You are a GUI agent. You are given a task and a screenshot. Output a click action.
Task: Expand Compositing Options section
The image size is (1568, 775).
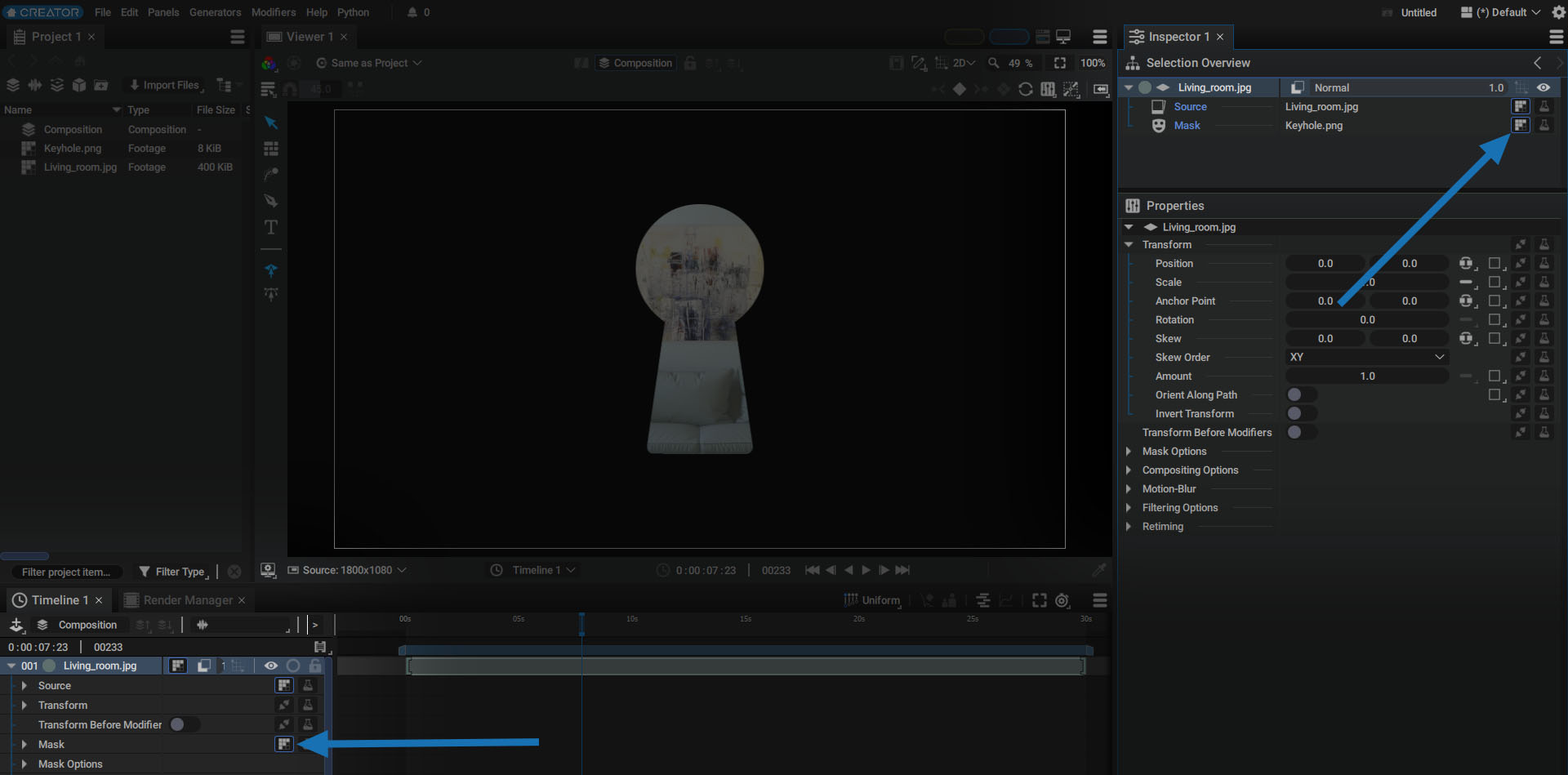[1129, 470]
